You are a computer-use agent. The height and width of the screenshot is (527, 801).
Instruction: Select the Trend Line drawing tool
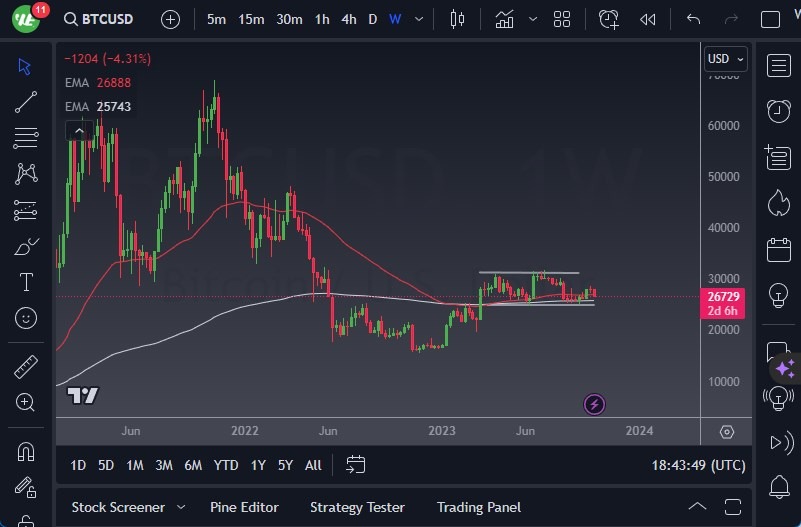point(26,102)
